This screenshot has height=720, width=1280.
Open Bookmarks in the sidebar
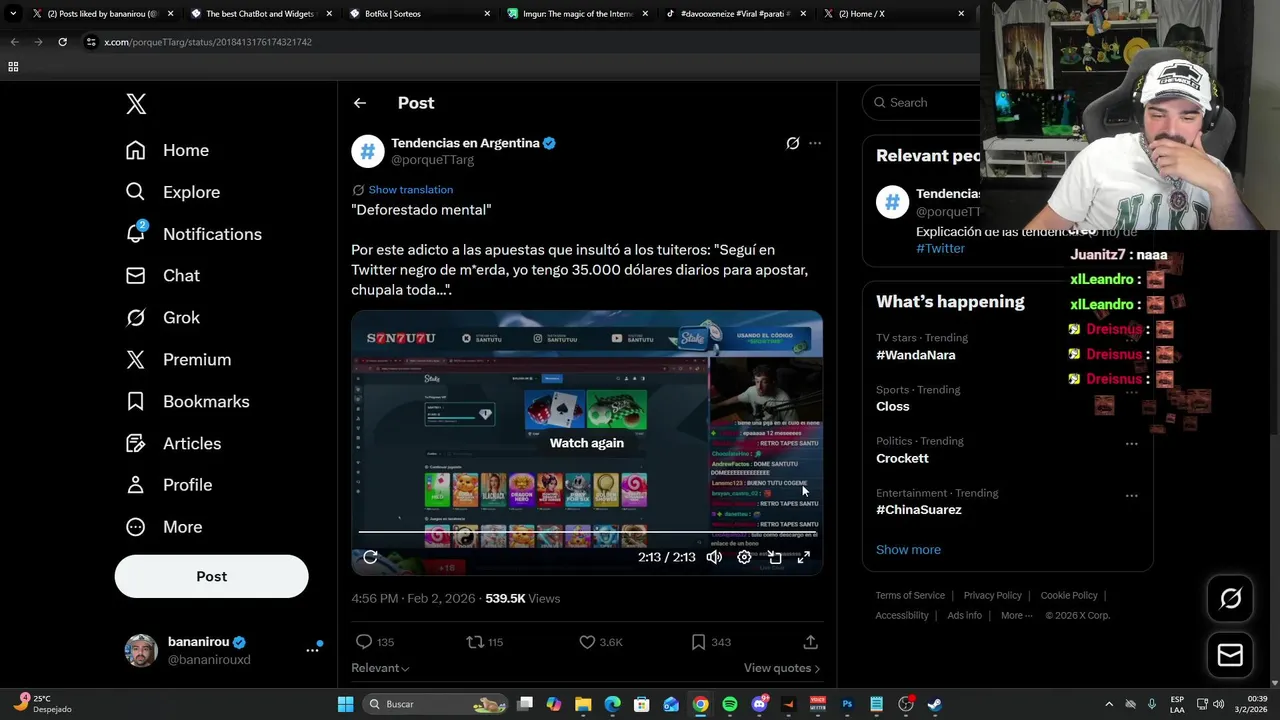[187, 402]
